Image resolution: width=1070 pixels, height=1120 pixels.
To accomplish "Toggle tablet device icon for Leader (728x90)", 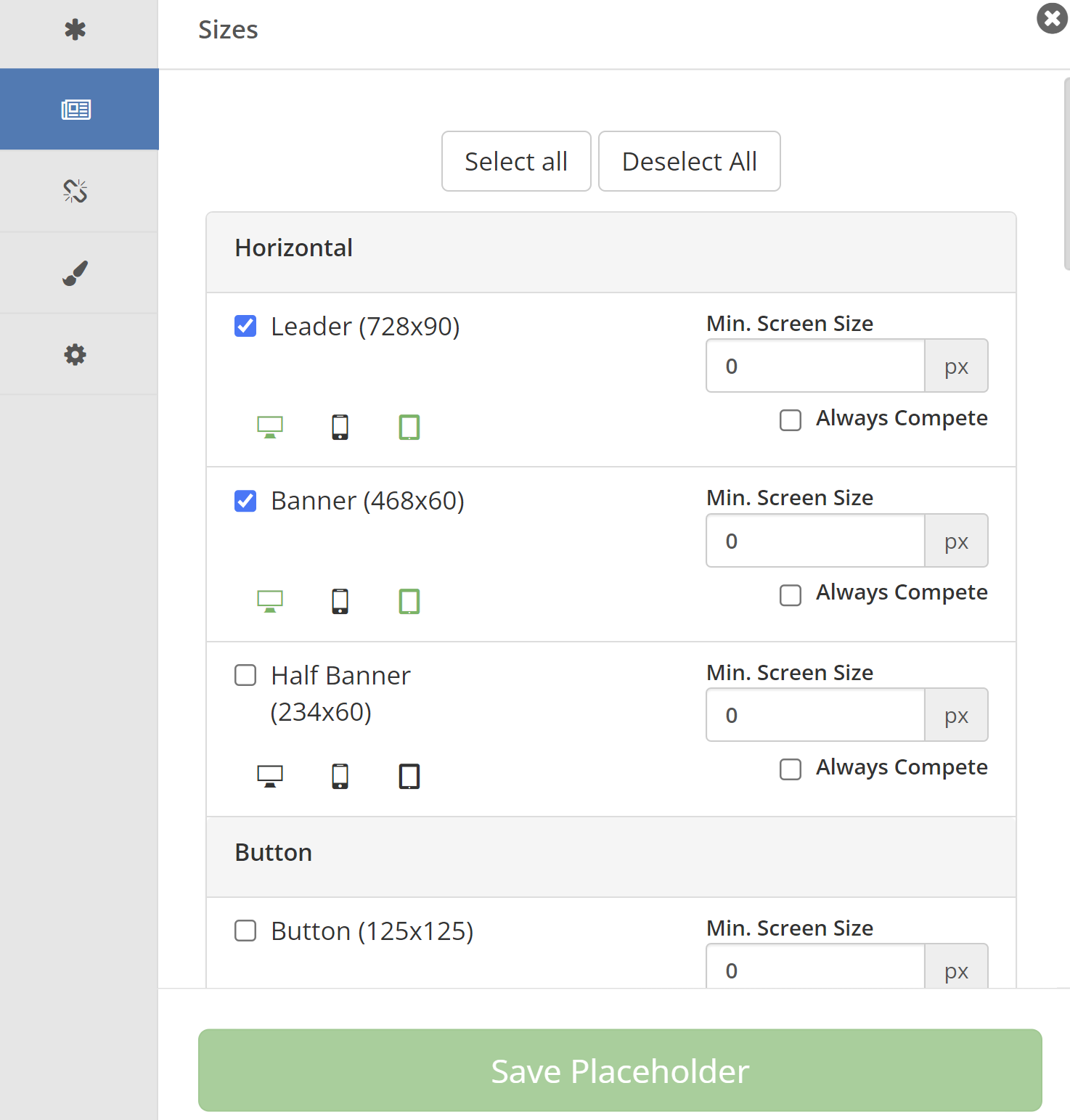I will click(409, 427).
